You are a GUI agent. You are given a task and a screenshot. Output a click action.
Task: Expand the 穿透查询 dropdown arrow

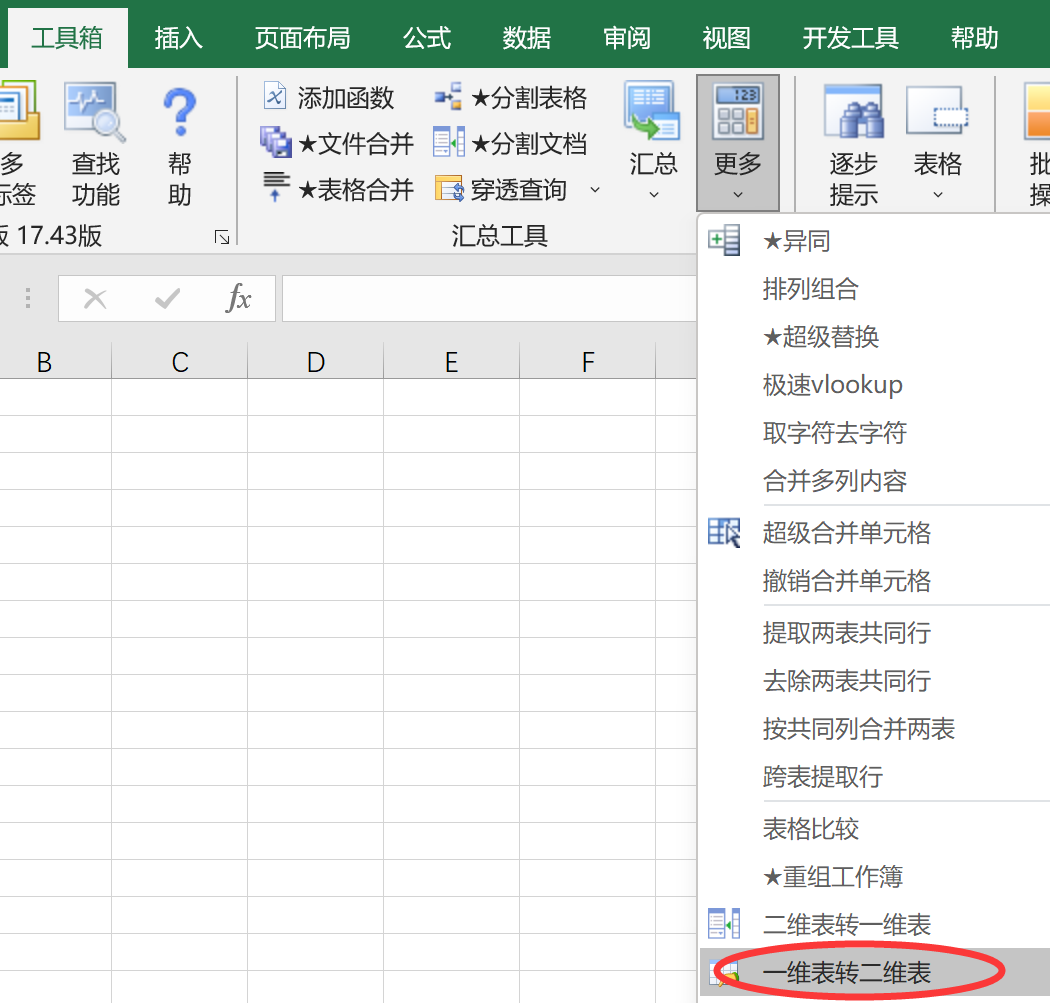[595, 190]
